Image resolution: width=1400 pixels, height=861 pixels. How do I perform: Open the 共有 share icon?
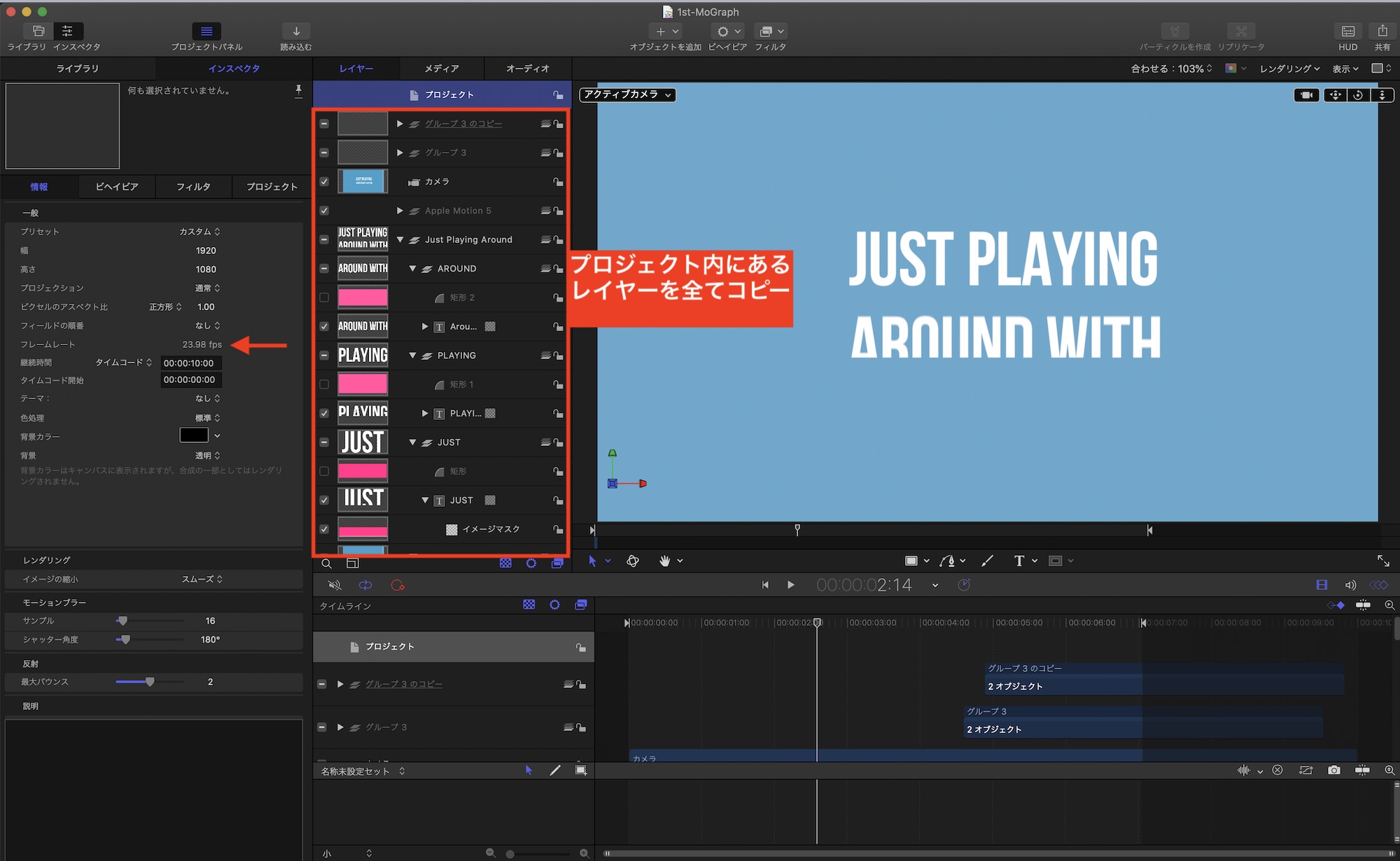tap(1382, 31)
